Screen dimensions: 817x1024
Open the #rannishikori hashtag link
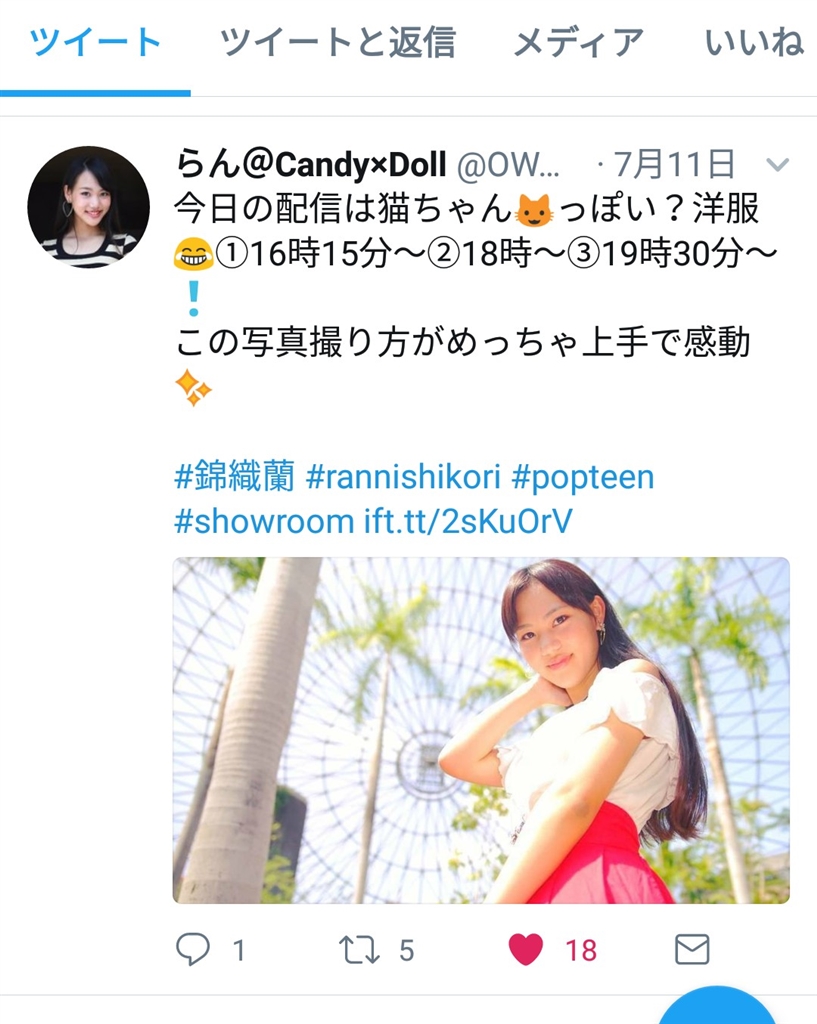403,476
